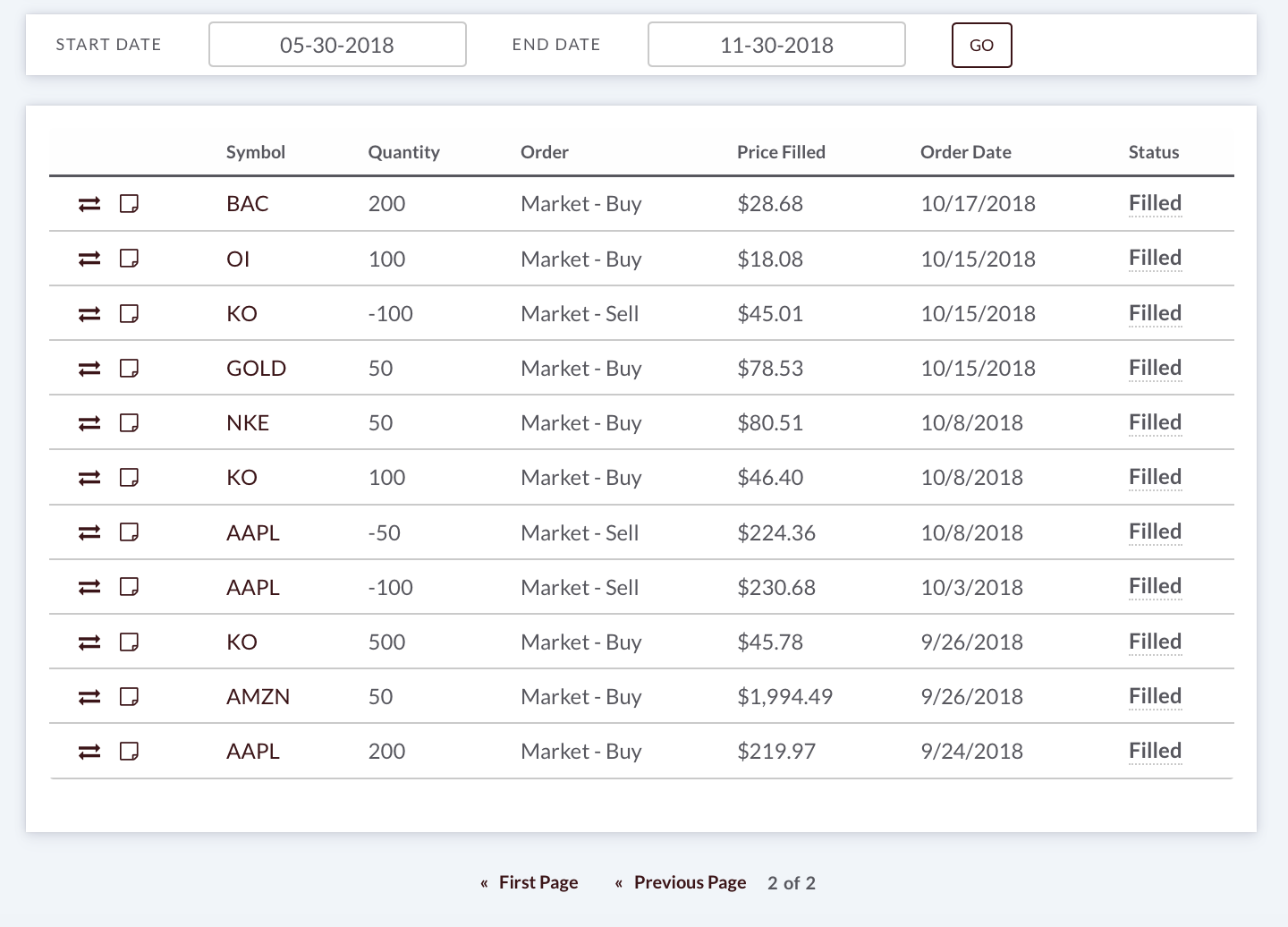Click Filled status on AMZN row

click(x=1155, y=696)
